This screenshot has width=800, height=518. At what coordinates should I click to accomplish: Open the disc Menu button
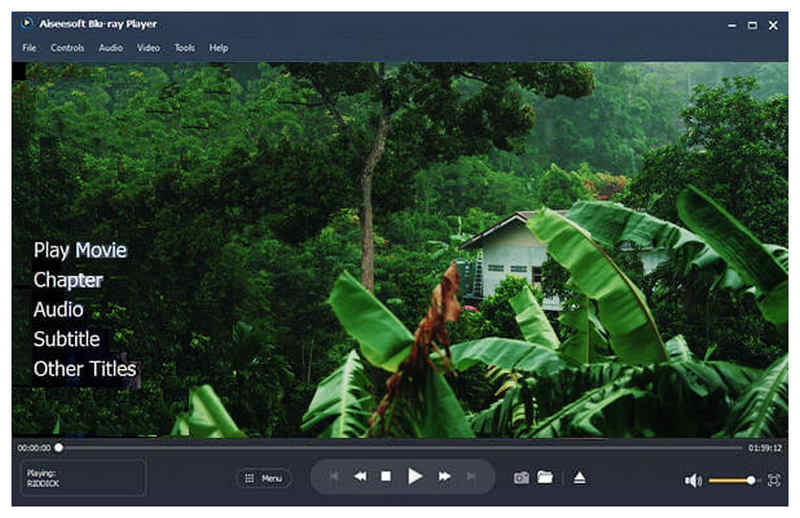264,478
